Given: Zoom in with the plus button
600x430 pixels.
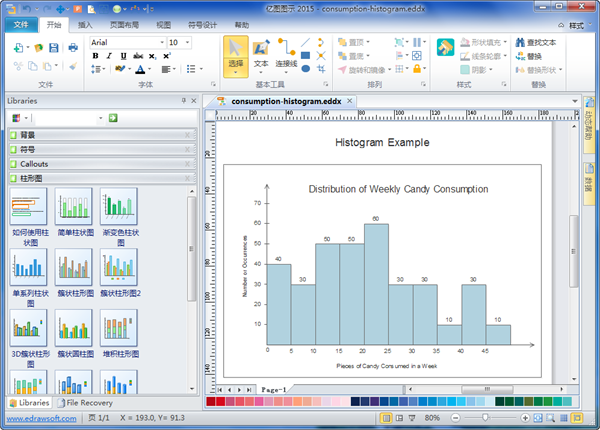Looking at the screenshot, I should 525,418.
